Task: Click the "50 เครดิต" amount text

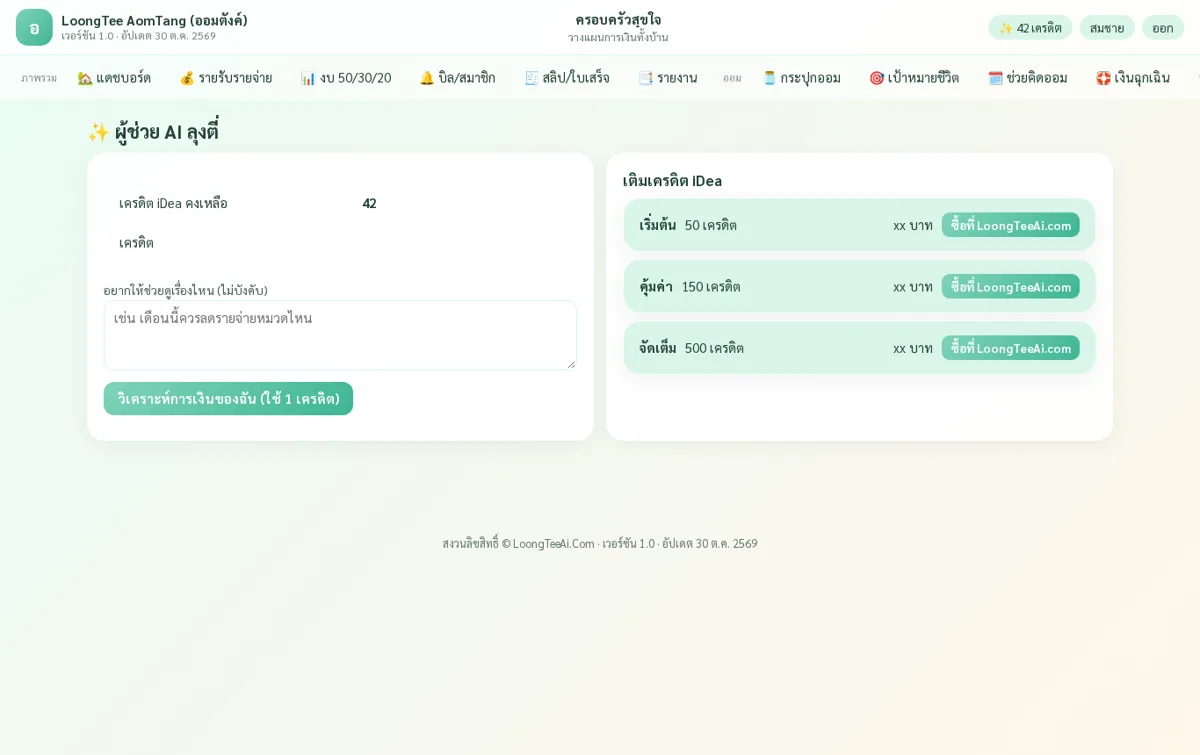Action: (711, 225)
